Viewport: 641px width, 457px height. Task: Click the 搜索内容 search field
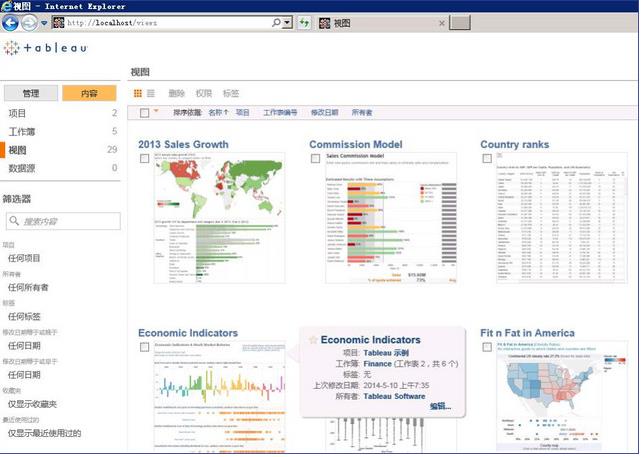(63, 221)
